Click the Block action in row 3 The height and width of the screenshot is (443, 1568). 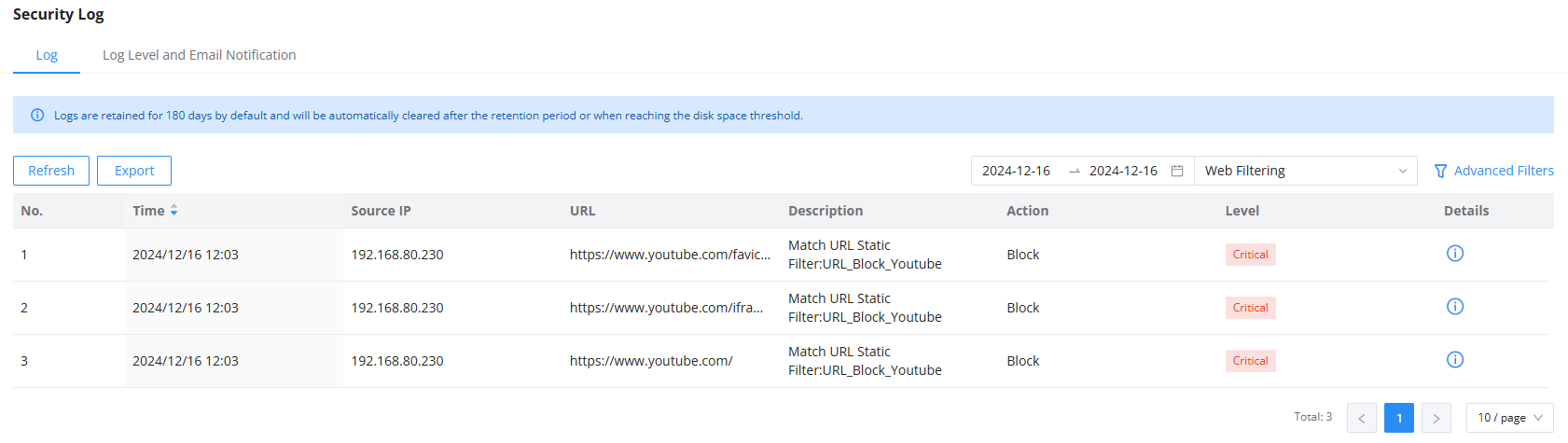pyautogui.click(x=1023, y=361)
